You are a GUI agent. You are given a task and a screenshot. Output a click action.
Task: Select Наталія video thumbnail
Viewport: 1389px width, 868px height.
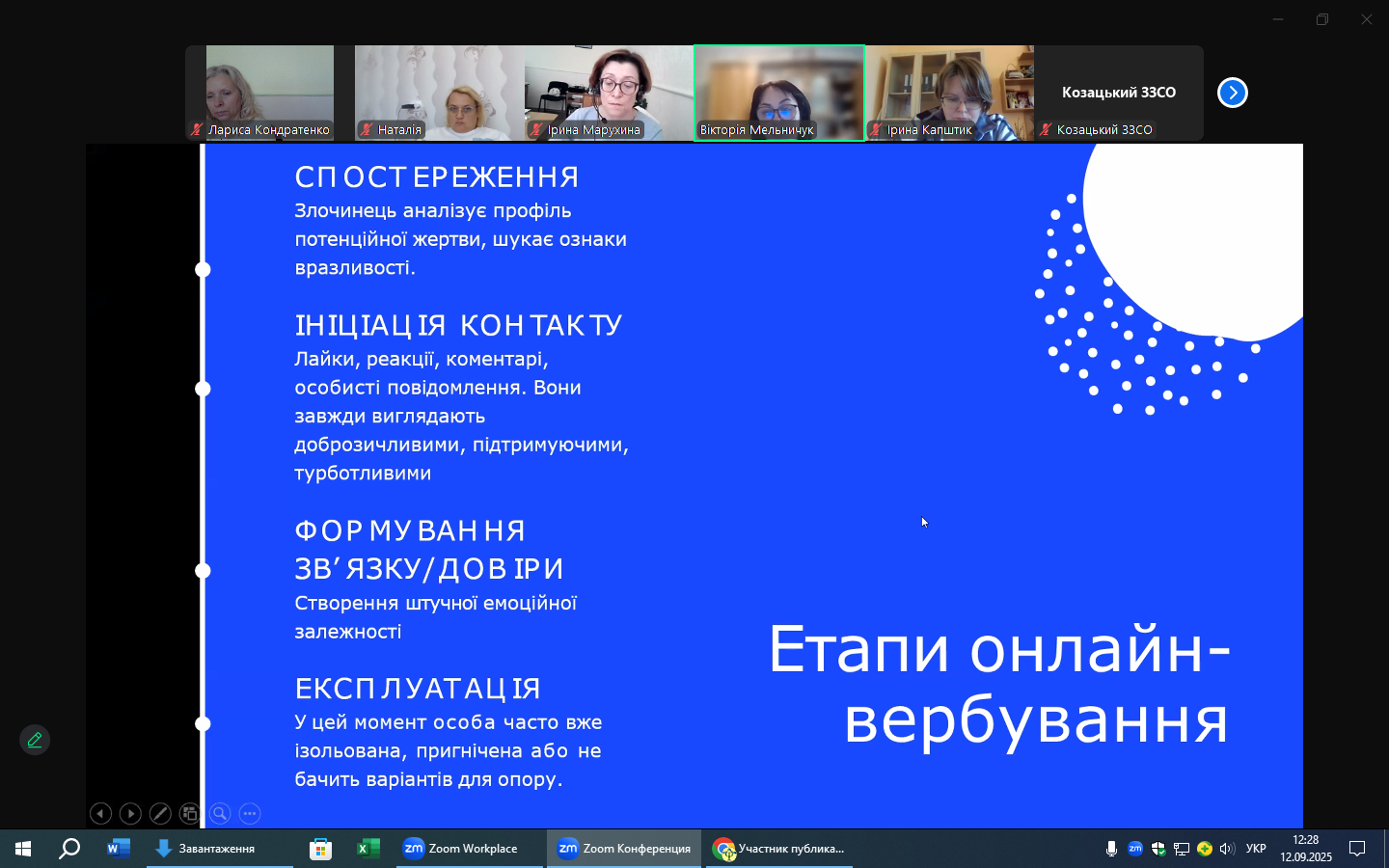tap(440, 93)
